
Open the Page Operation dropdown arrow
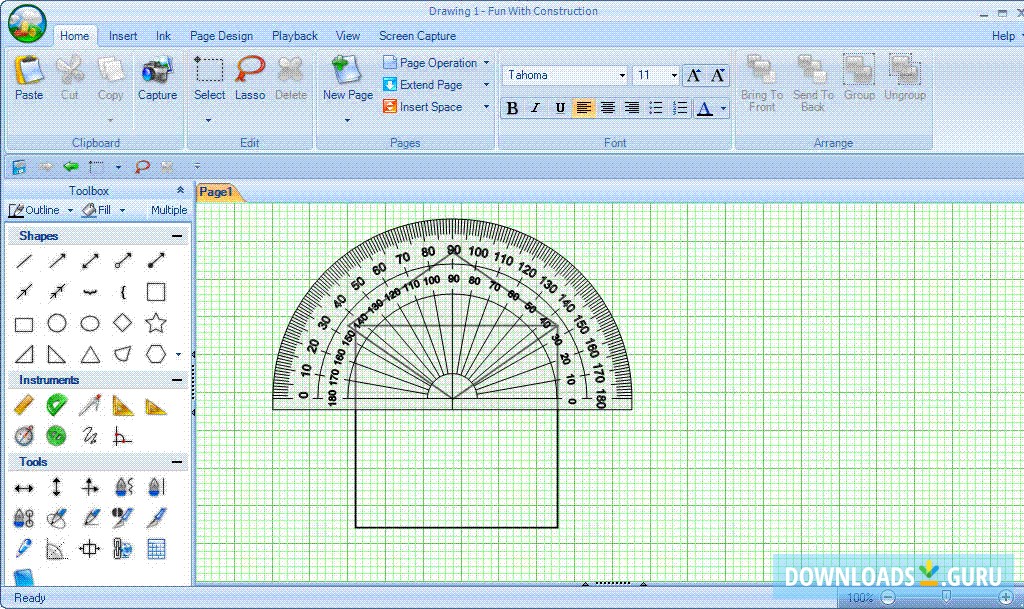487,63
